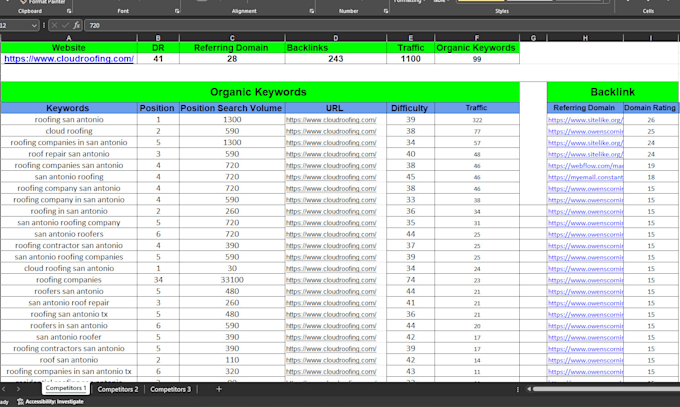Open the webflow.com referring domain link
This screenshot has height=407, width=680.
pyautogui.click(x=585, y=166)
